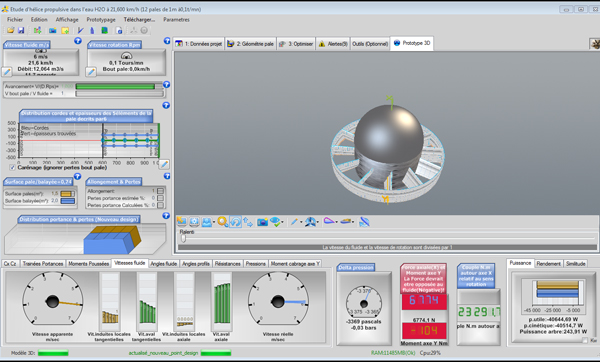Screen dimensions: 600x362
Task: Open dropdown beside 3D propeller icon
Action: pyautogui.click(x=318, y=222)
